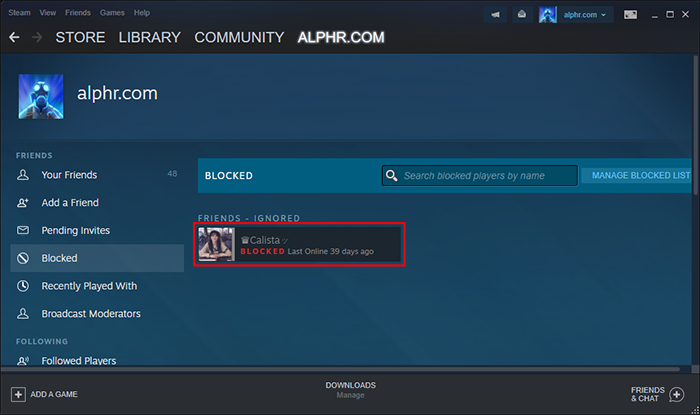The width and height of the screenshot is (700, 415).
Task: Minimize the Steam window
Action: point(654,15)
